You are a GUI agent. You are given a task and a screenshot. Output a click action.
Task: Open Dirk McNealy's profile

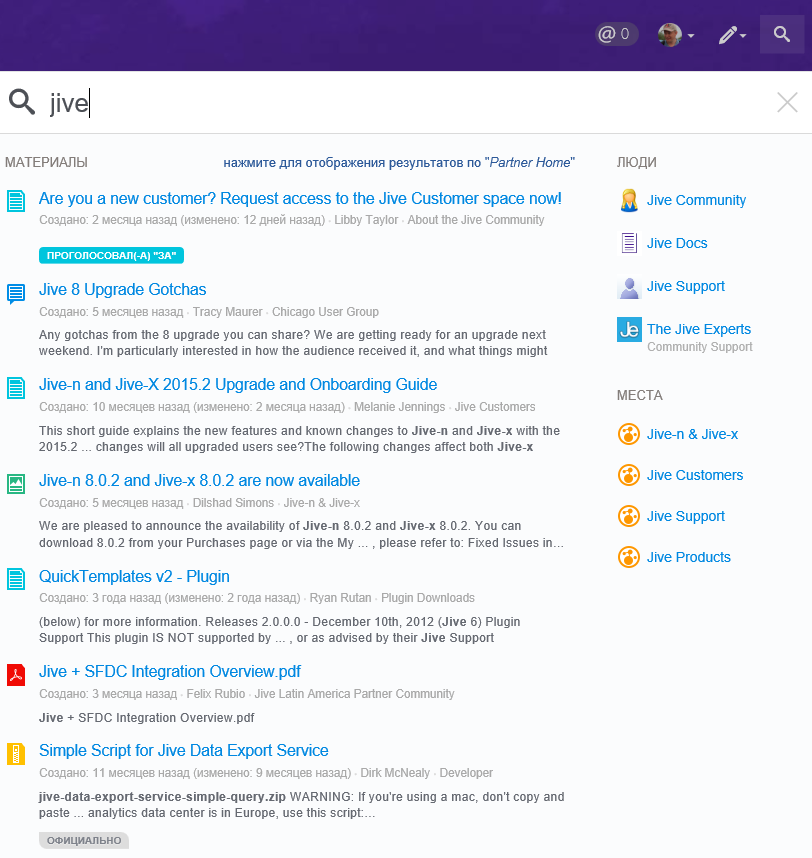coord(395,773)
